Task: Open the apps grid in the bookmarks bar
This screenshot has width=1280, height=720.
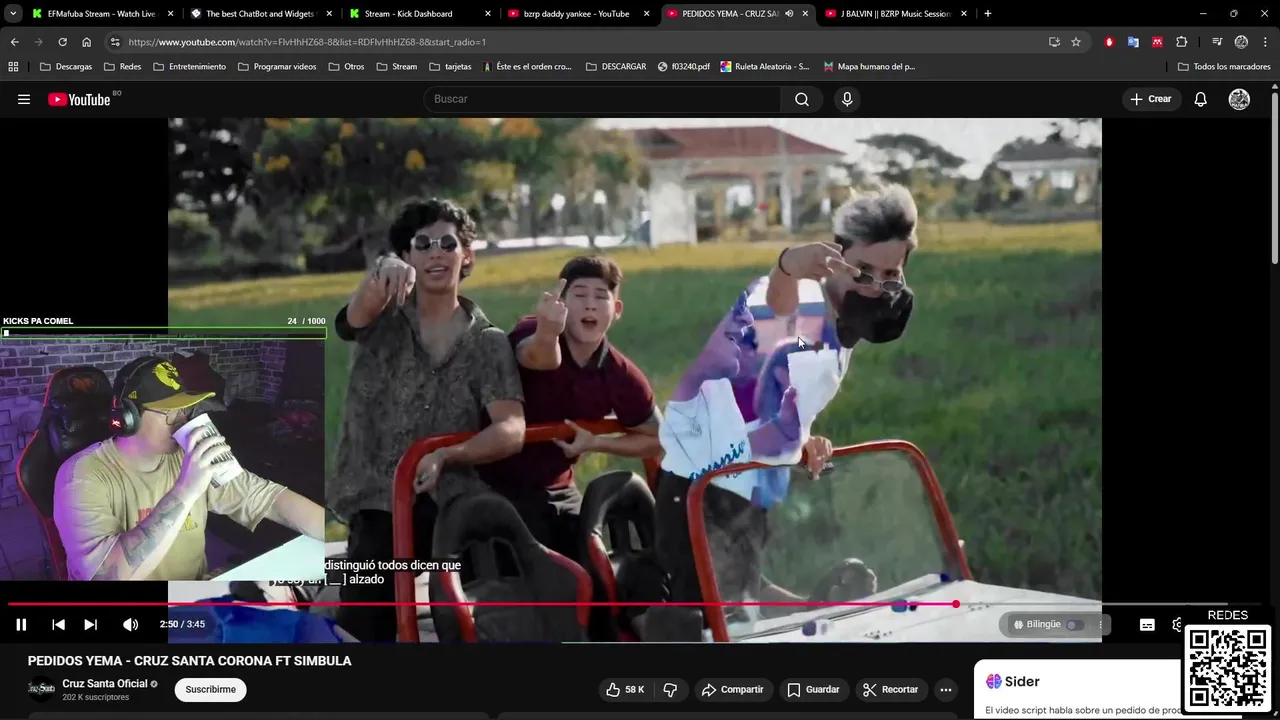Action: coord(13,67)
